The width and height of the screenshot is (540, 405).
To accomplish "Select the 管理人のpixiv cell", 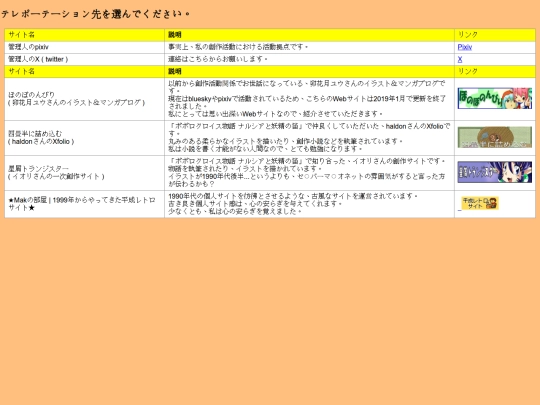I will pos(84,47).
